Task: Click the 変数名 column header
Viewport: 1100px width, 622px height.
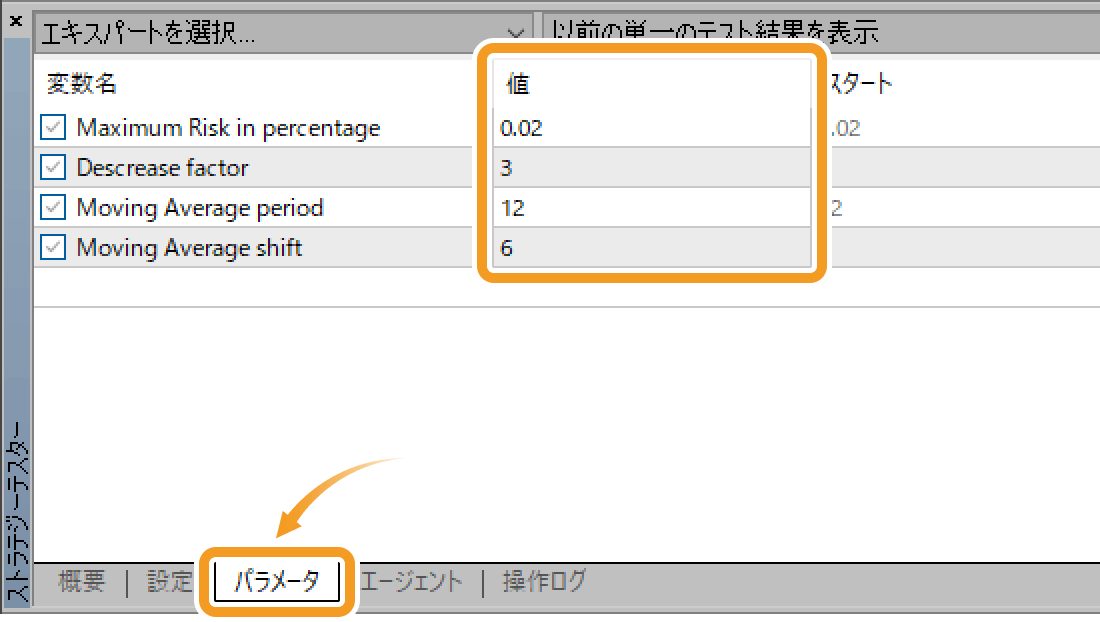Action: point(81,84)
